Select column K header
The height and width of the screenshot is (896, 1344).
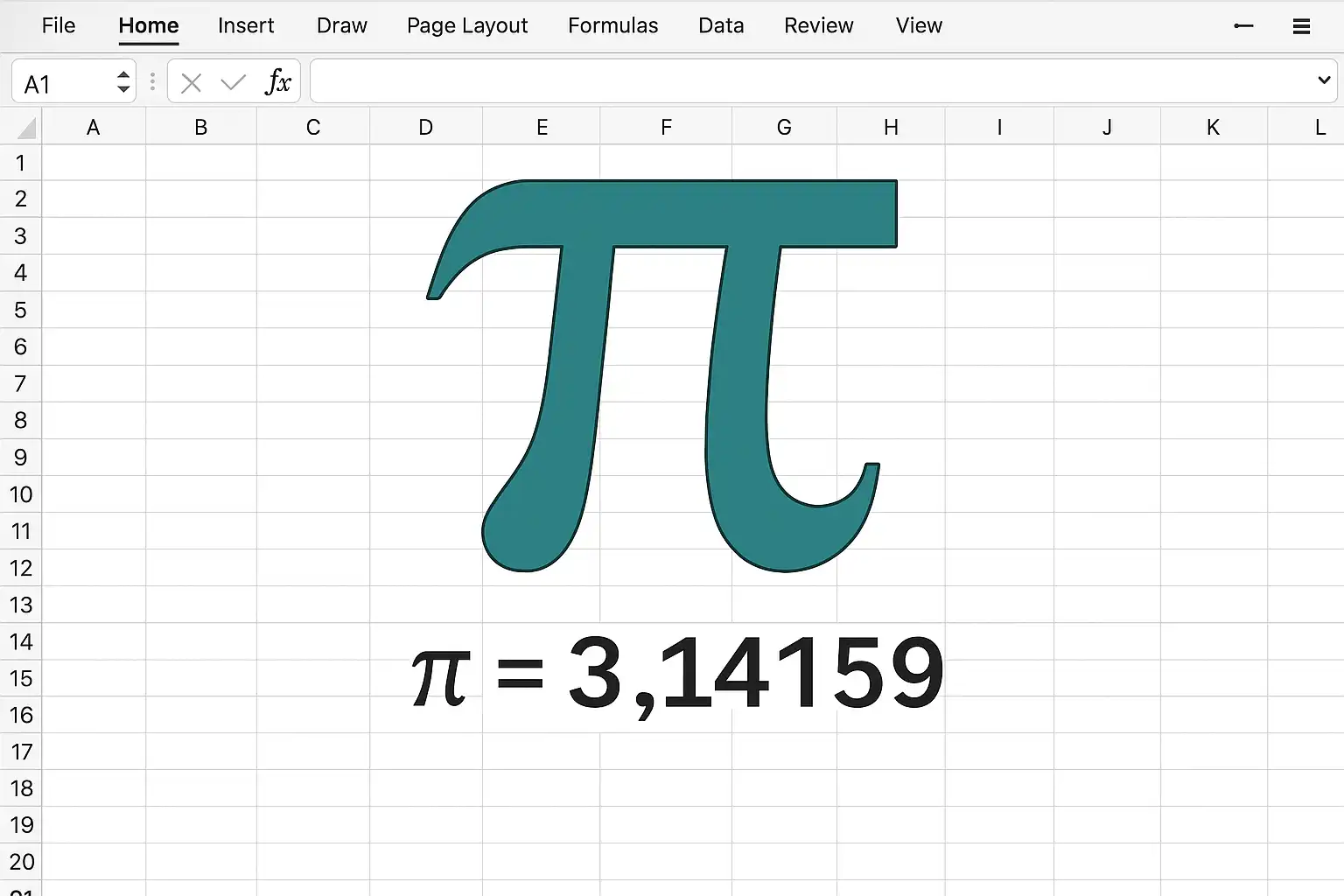[1214, 128]
